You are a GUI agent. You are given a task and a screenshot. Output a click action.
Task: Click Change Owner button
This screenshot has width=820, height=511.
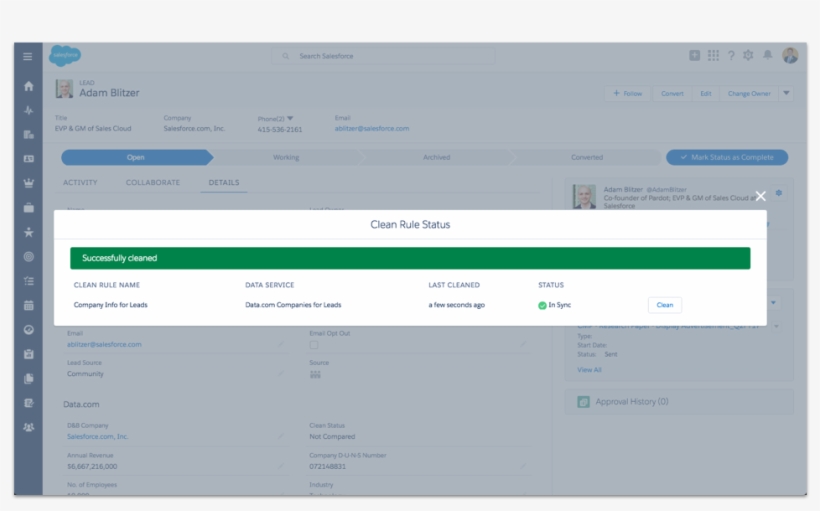tap(749, 94)
